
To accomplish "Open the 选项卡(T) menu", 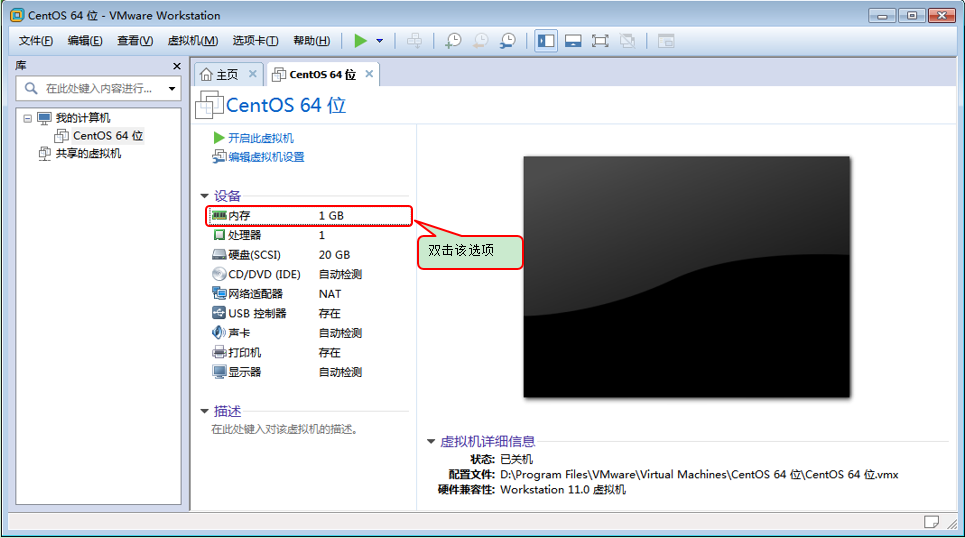I will pyautogui.click(x=255, y=41).
